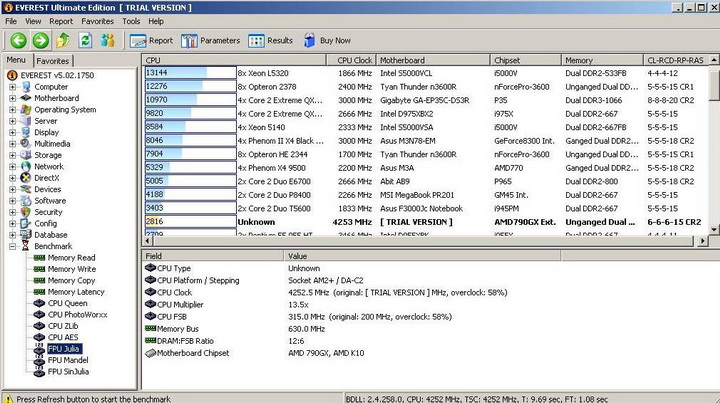Select the 2816 score bar
Screen dimensions: 720x403
[x=191, y=222]
